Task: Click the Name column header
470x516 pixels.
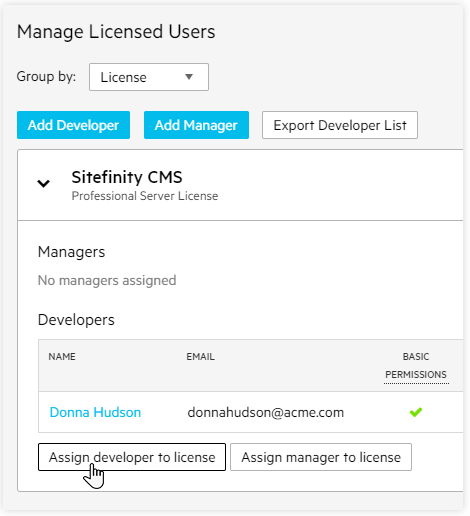Action: (x=62, y=357)
